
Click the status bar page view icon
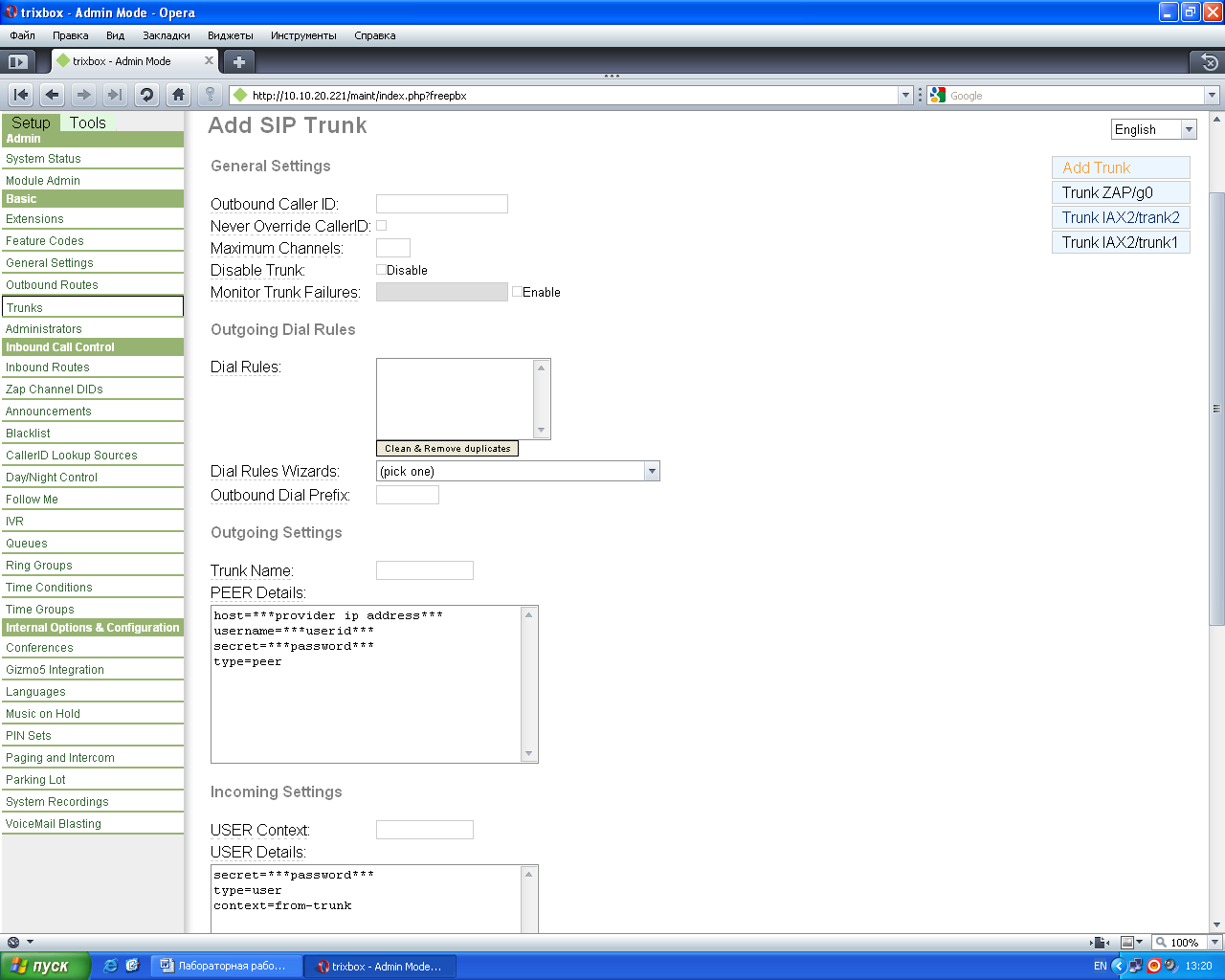(x=1101, y=943)
